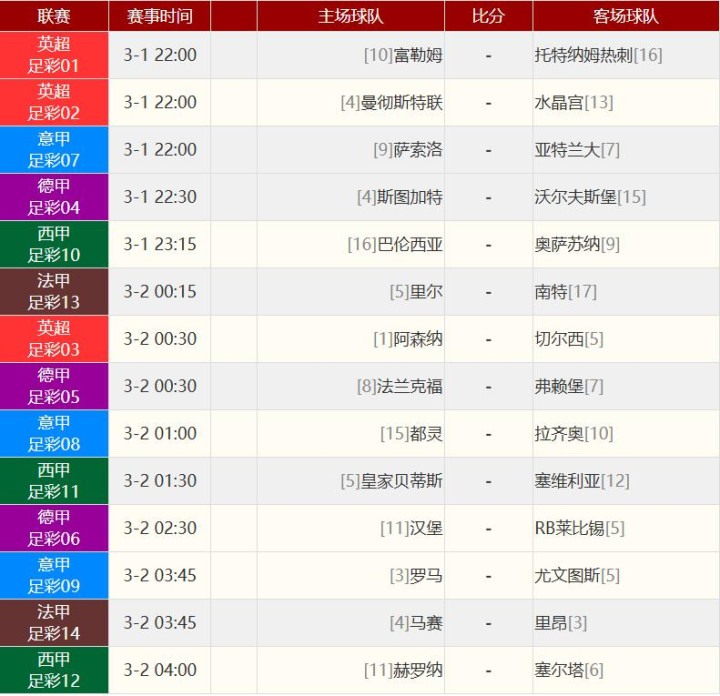Click away team 南特[17]
Screen dimensions: 720x696
coord(566,292)
